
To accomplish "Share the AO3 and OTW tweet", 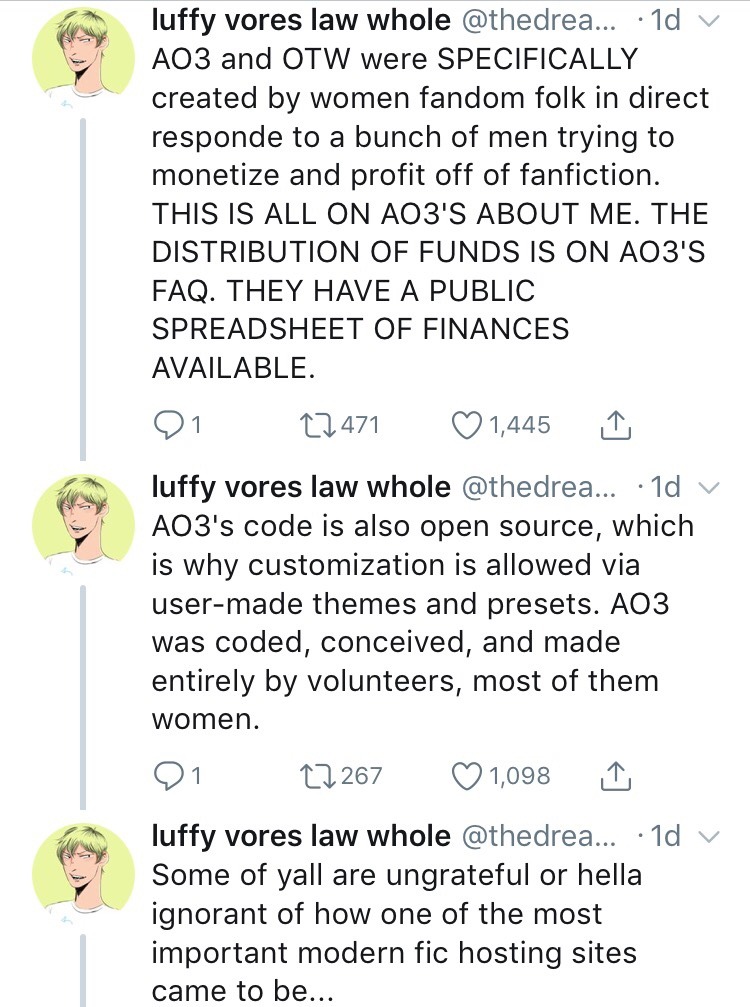I will pyautogui.click(x=612, y=425).
